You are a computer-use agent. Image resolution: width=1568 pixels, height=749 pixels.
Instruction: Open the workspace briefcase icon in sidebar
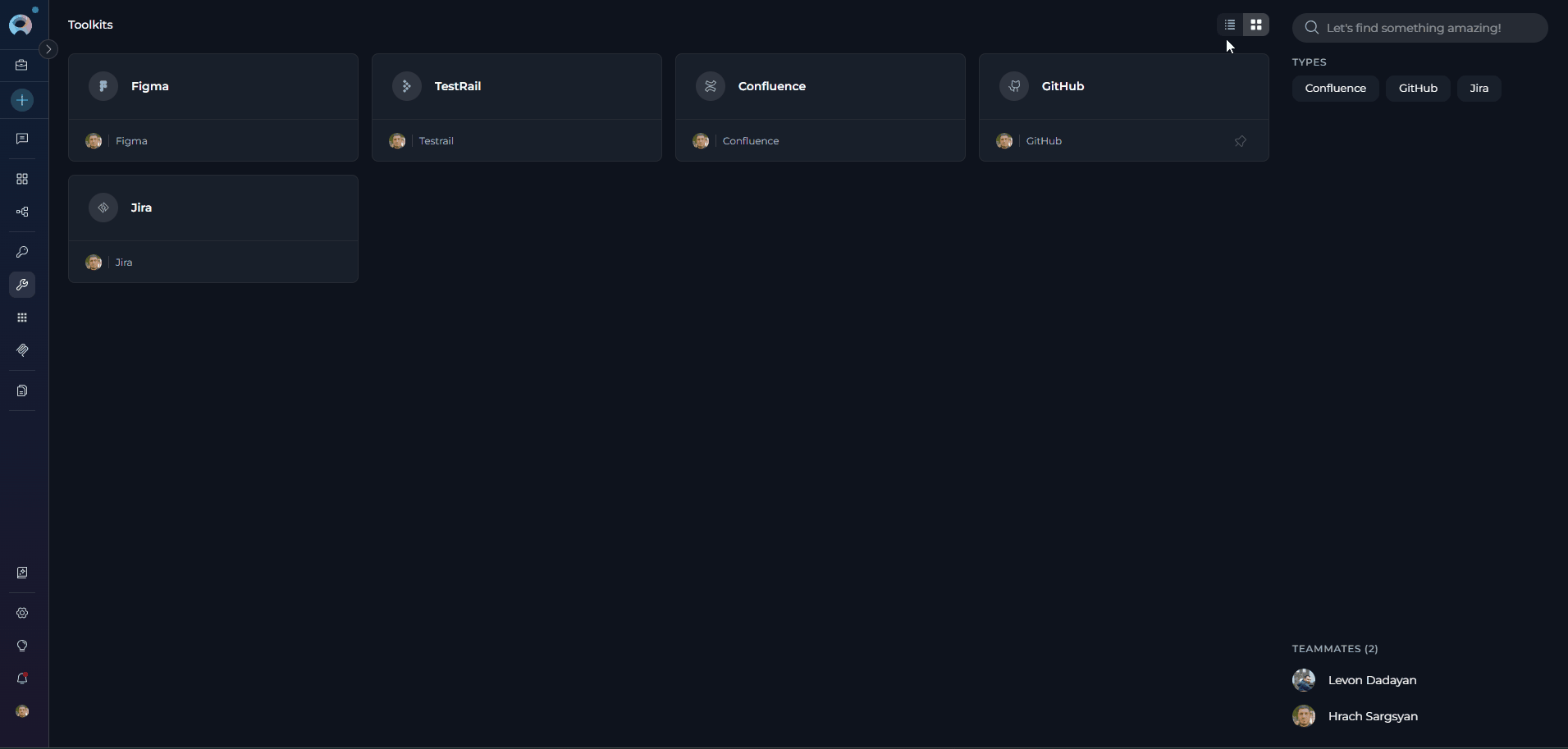(x=22, y=66)
